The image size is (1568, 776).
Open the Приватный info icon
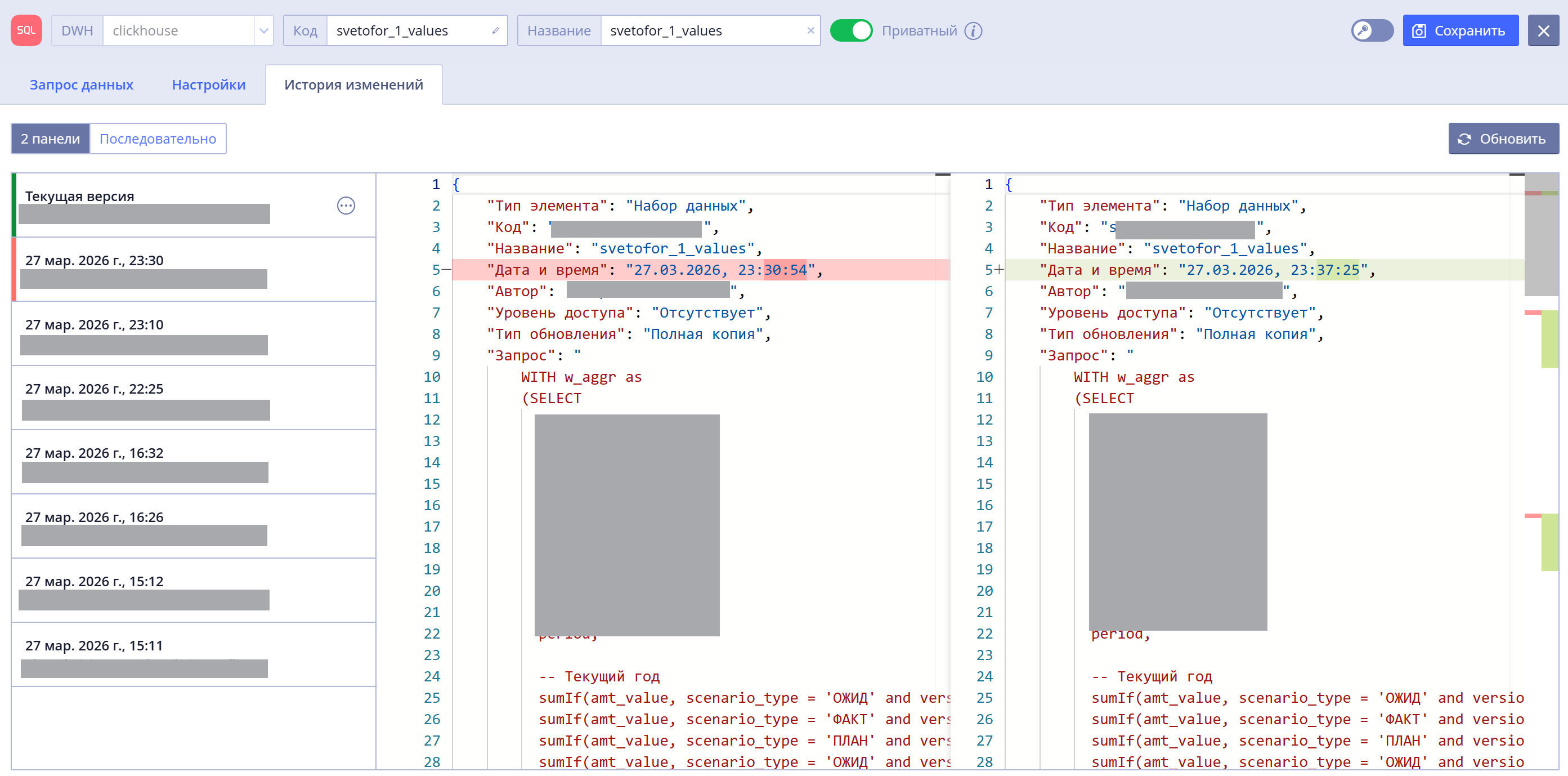pyautogui.click(x=973, y=30)
